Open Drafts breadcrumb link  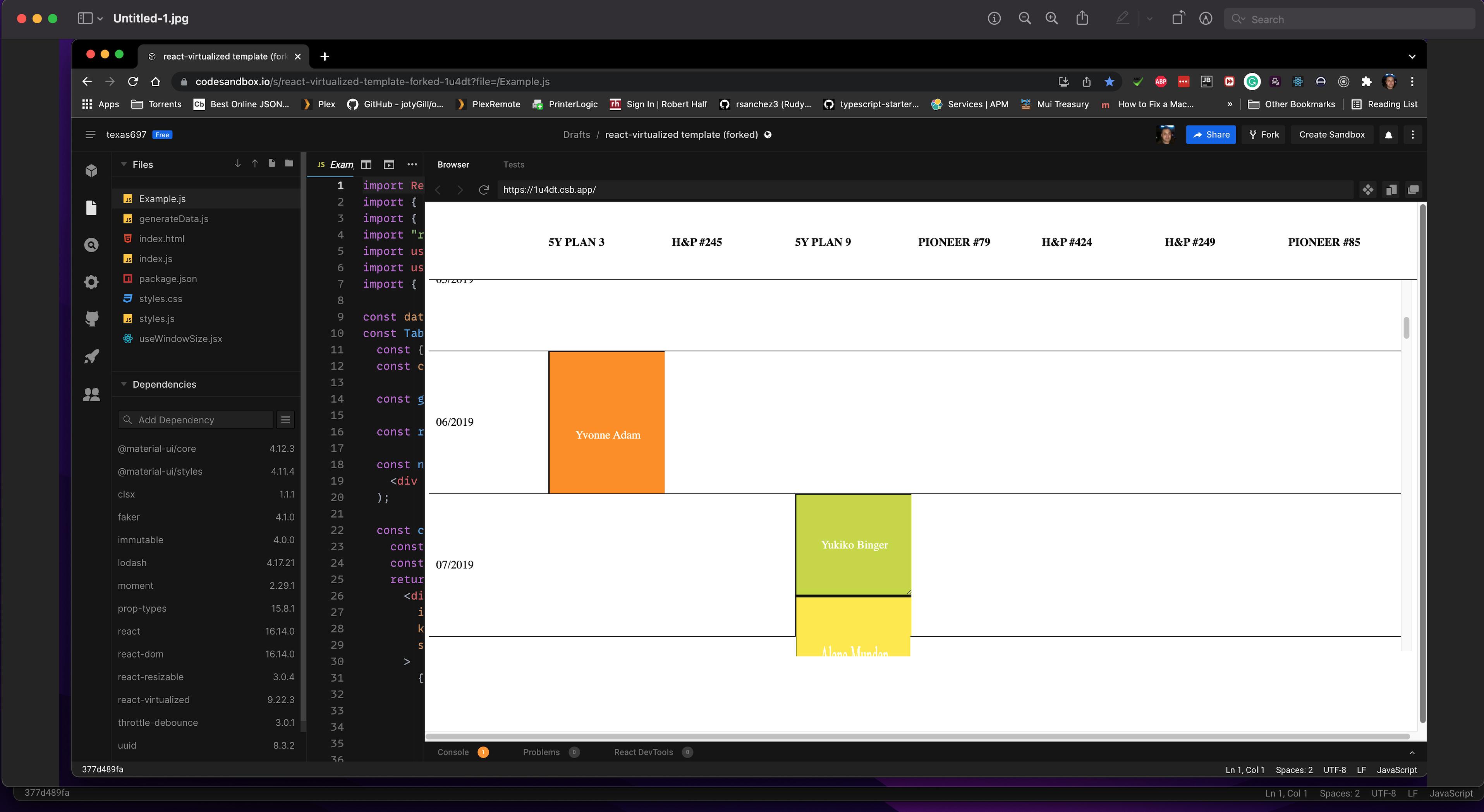[x=576, y=135]
